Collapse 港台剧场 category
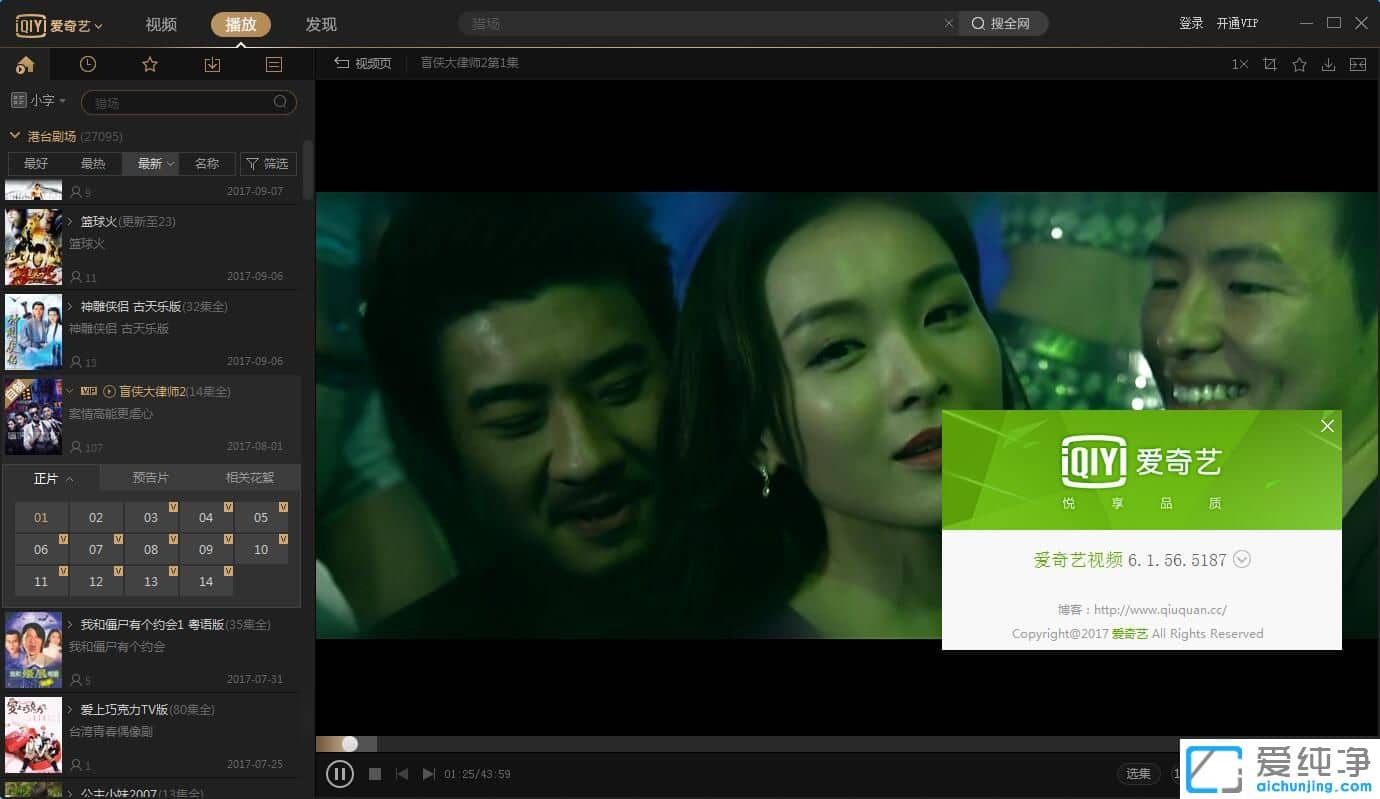This screenshot has height=799, width=1380. click(15, 135)
